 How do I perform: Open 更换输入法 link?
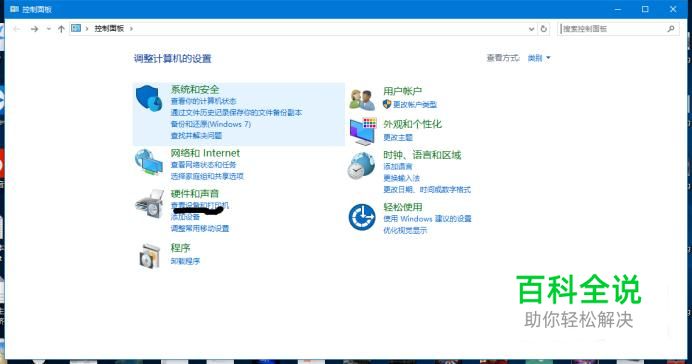coord(402,178)
